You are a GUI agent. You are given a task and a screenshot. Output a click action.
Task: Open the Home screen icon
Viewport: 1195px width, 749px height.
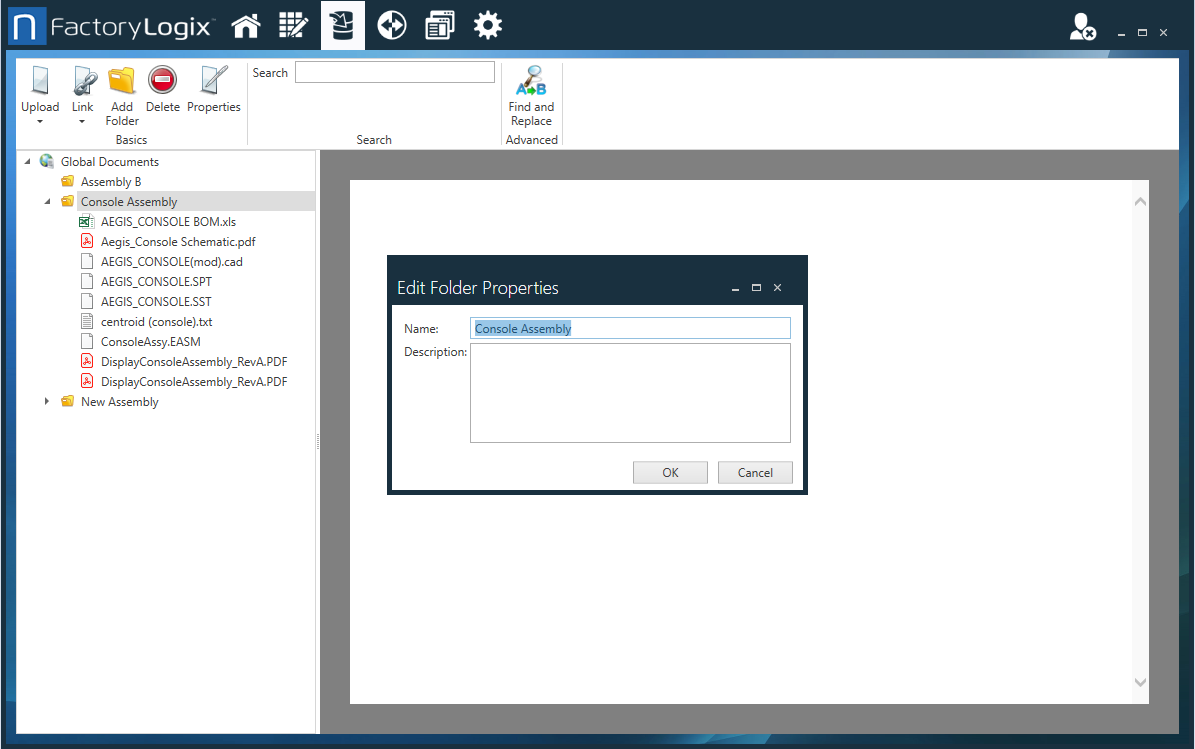click(x=246, y=24)
